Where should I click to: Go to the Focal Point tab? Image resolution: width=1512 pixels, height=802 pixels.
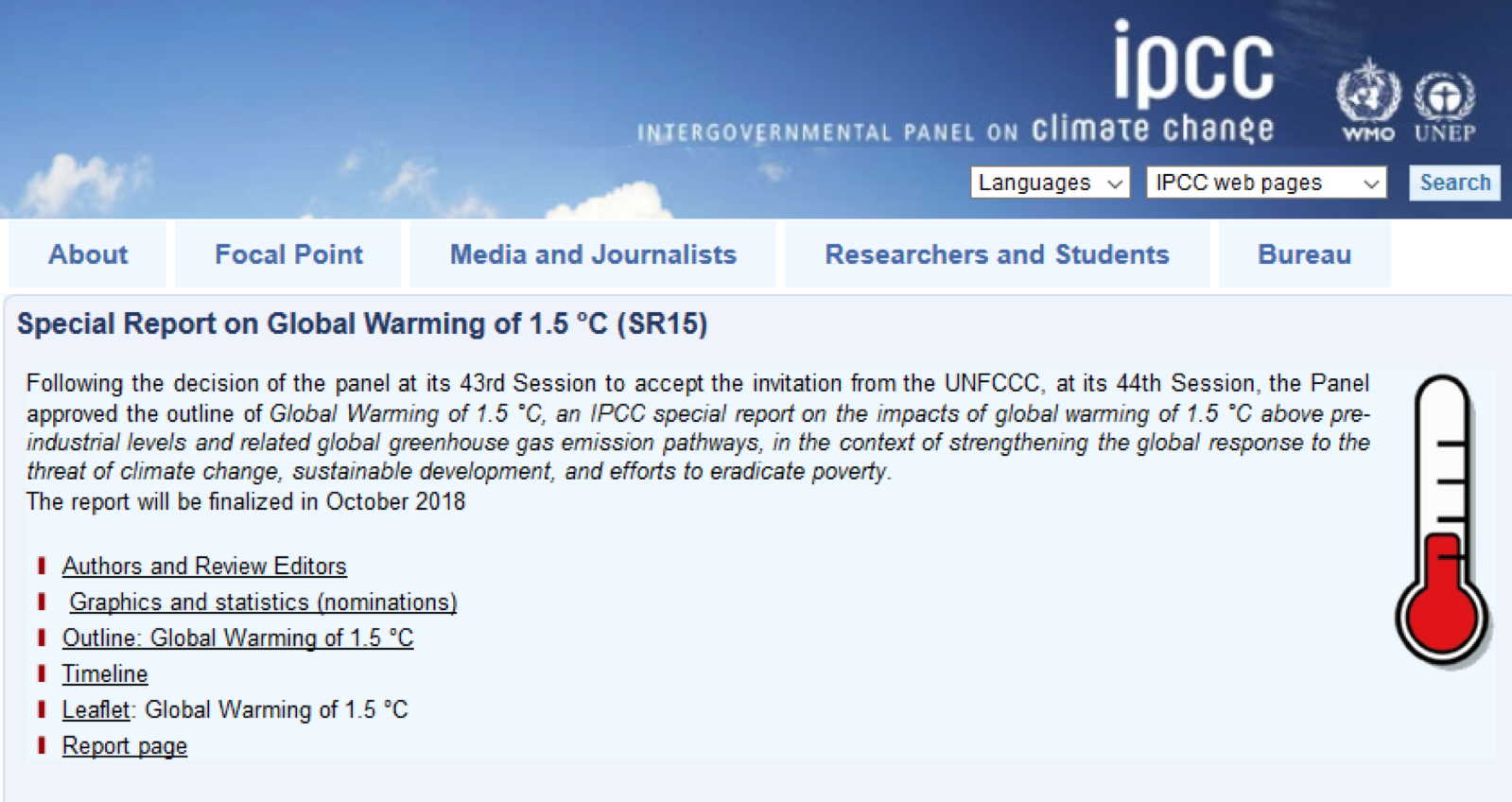coord(288,254)
